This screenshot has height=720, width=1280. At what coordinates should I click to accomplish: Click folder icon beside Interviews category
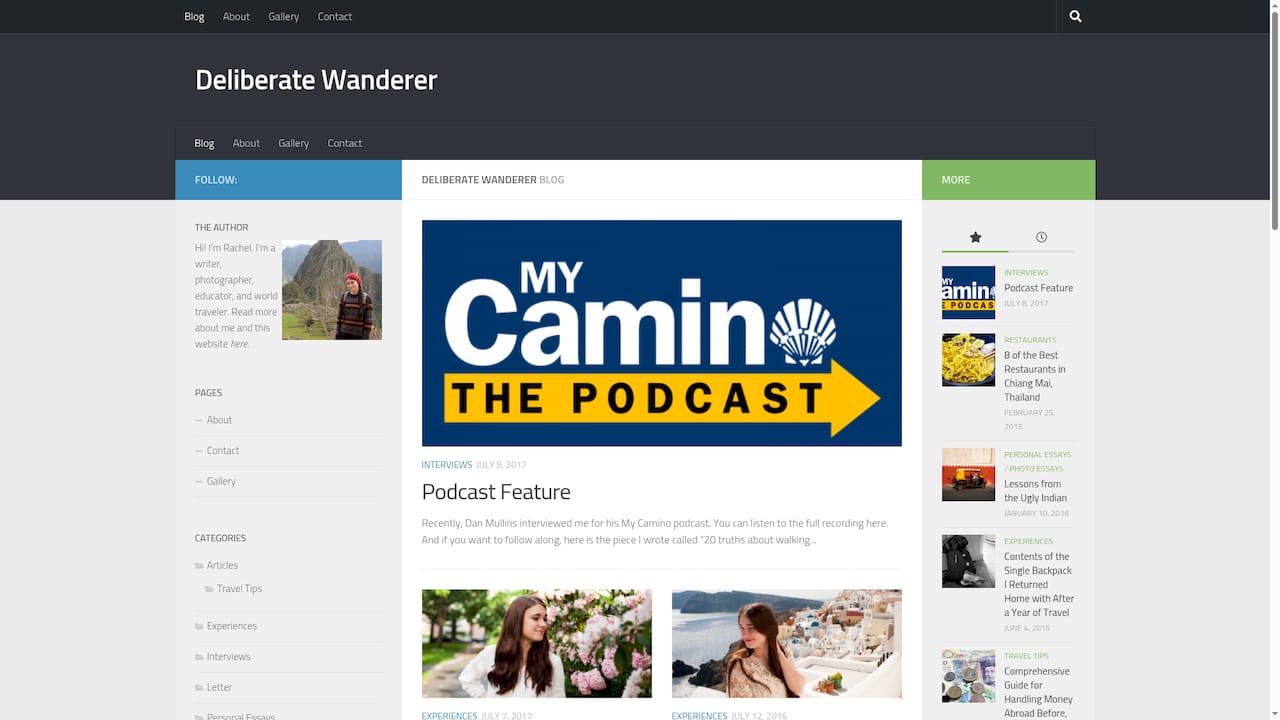pos(199,657)
